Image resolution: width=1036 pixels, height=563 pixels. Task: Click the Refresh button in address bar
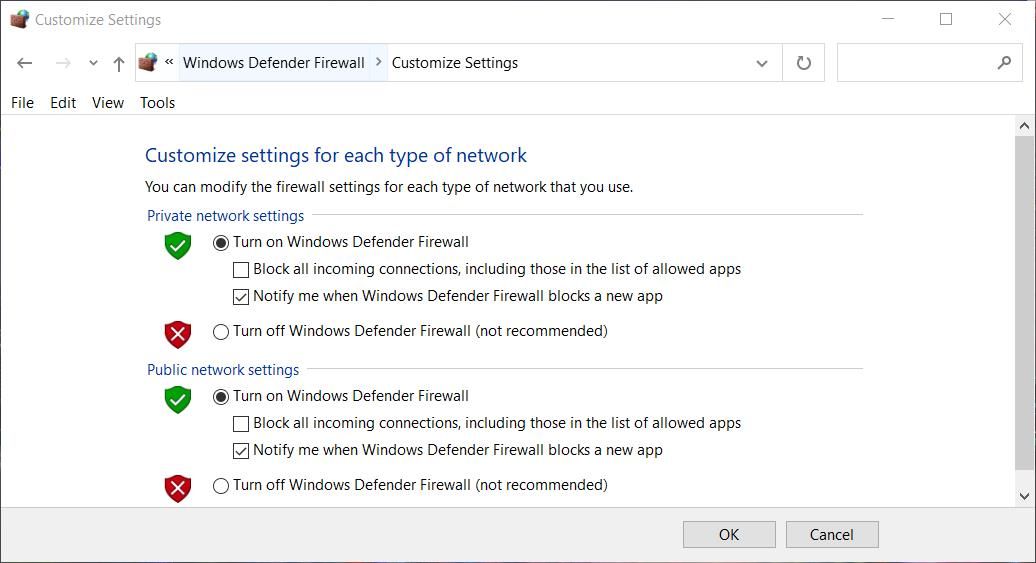(x=803, y=63)
